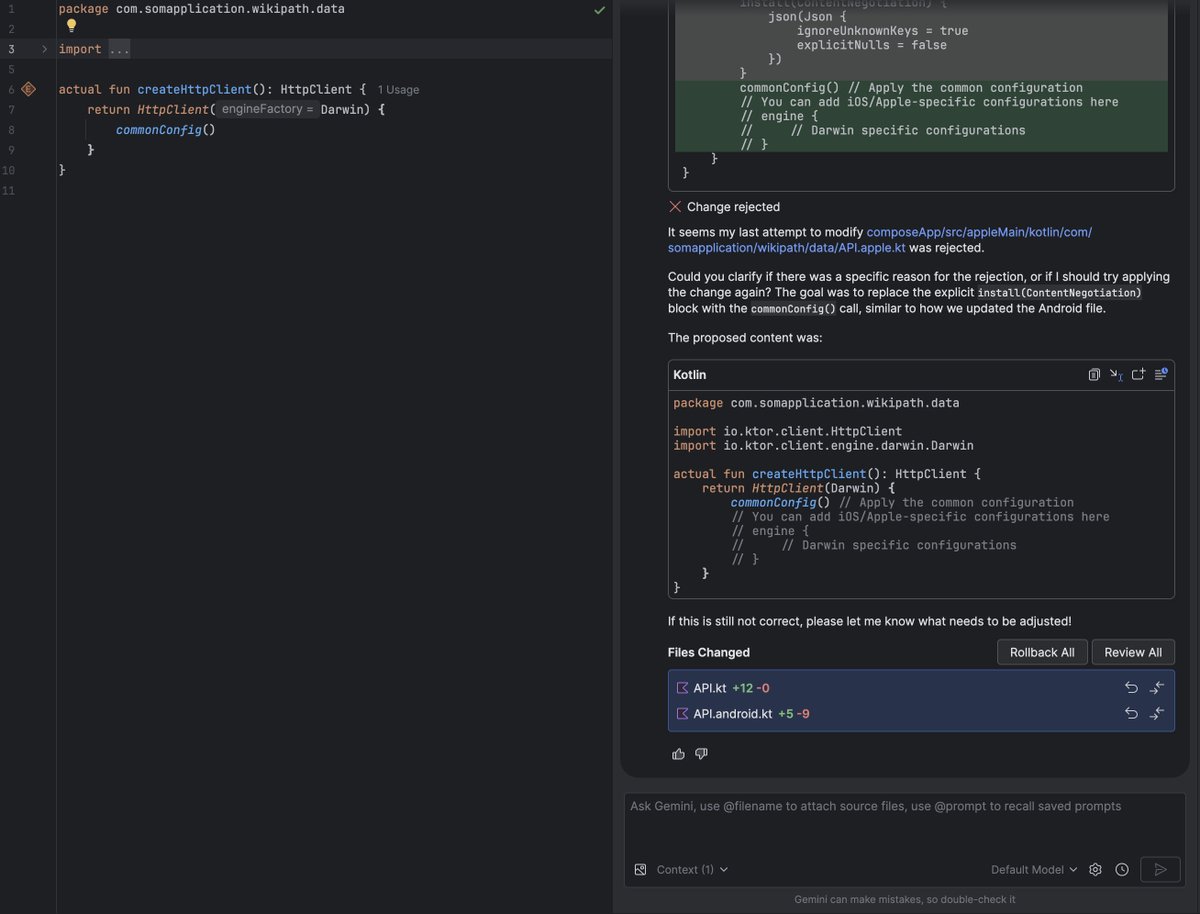Copy the proposed Kotlin code snippet
The width and height of the screenshot is (1200, 914).
pyautogui.click(x=1094, y=374)
